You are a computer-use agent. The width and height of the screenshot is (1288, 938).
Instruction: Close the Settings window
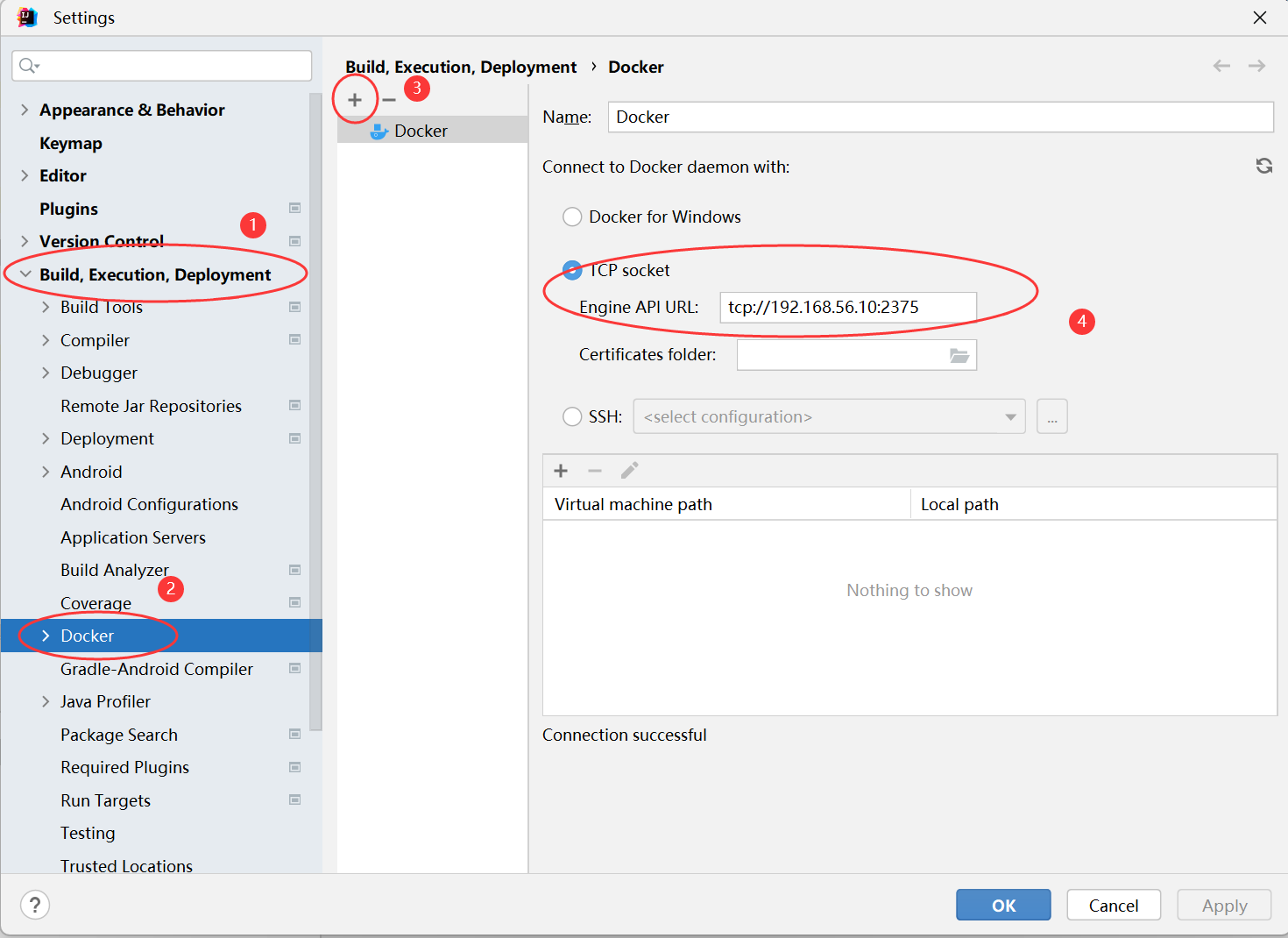click(x=1259, y=18)
